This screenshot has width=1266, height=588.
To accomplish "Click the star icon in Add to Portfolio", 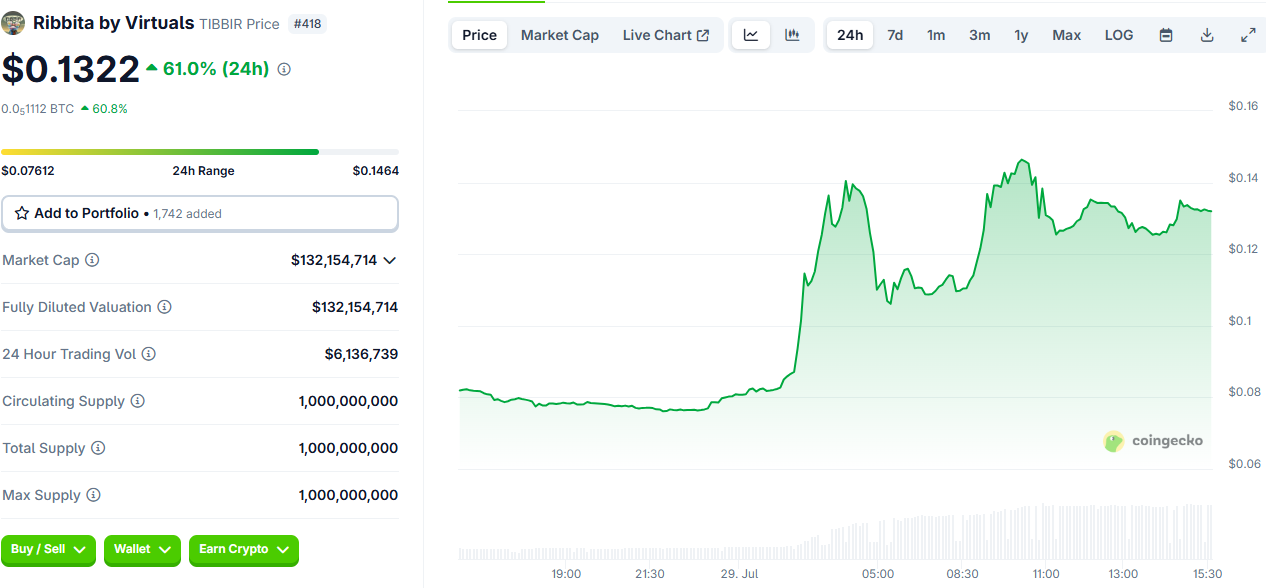I will tap(22, 213).
